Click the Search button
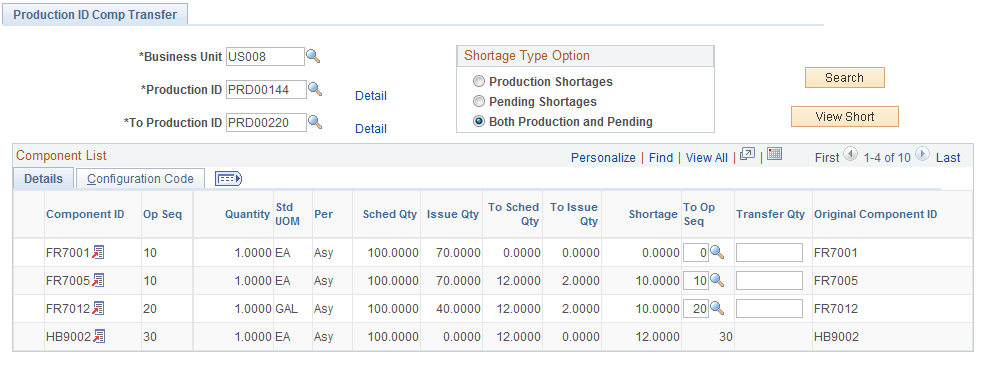 [844, 78]
